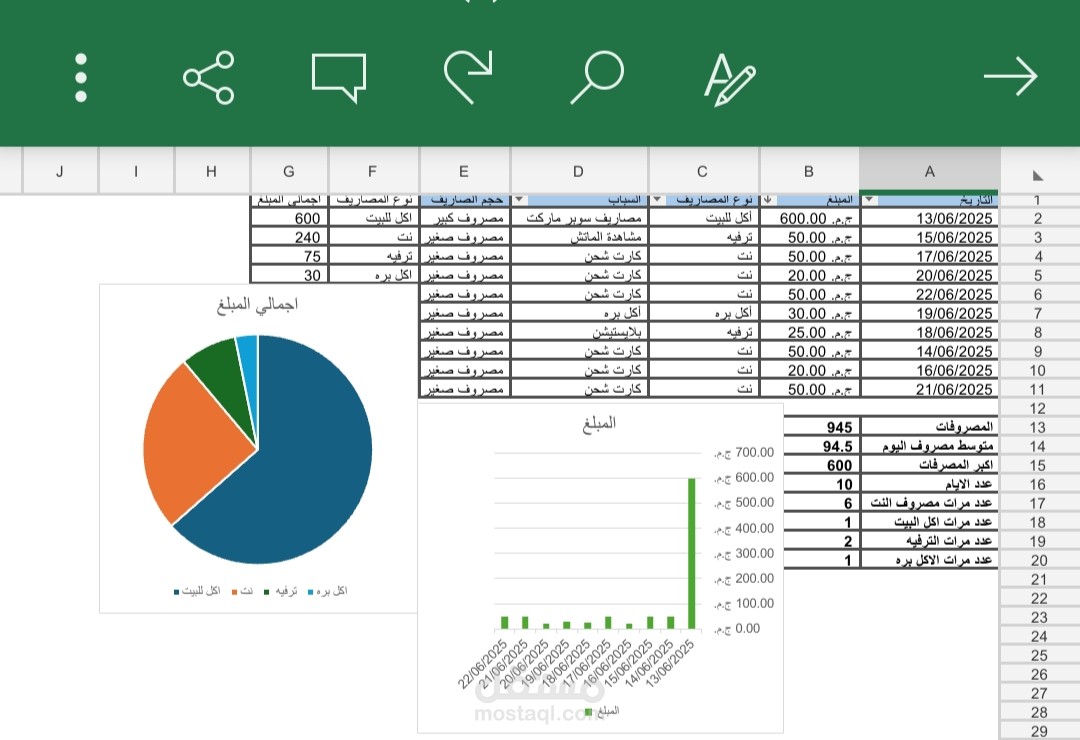Viewport: 1080px width, 740px height.
Task: Click the tall green 13/06/2025 bar
Action: (692, 553)
